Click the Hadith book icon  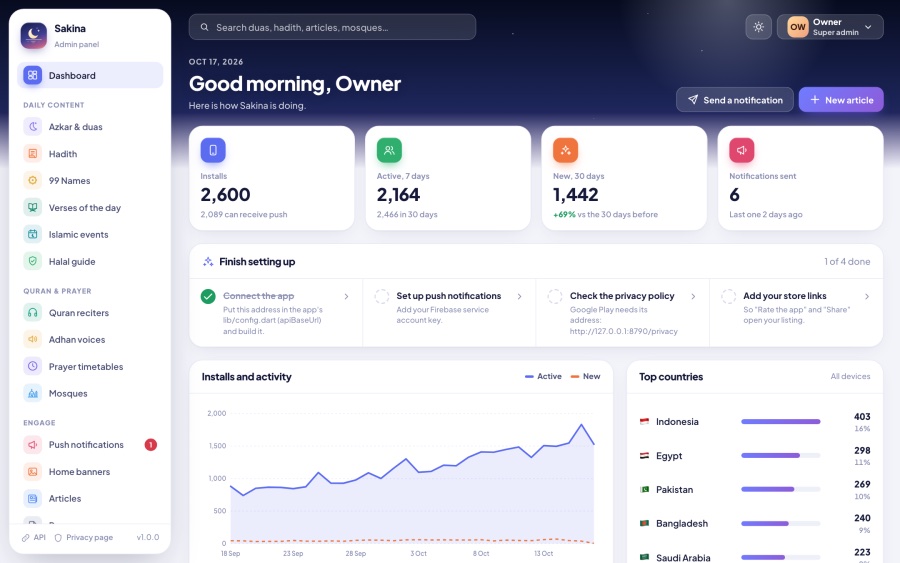(x=33, y=153)
